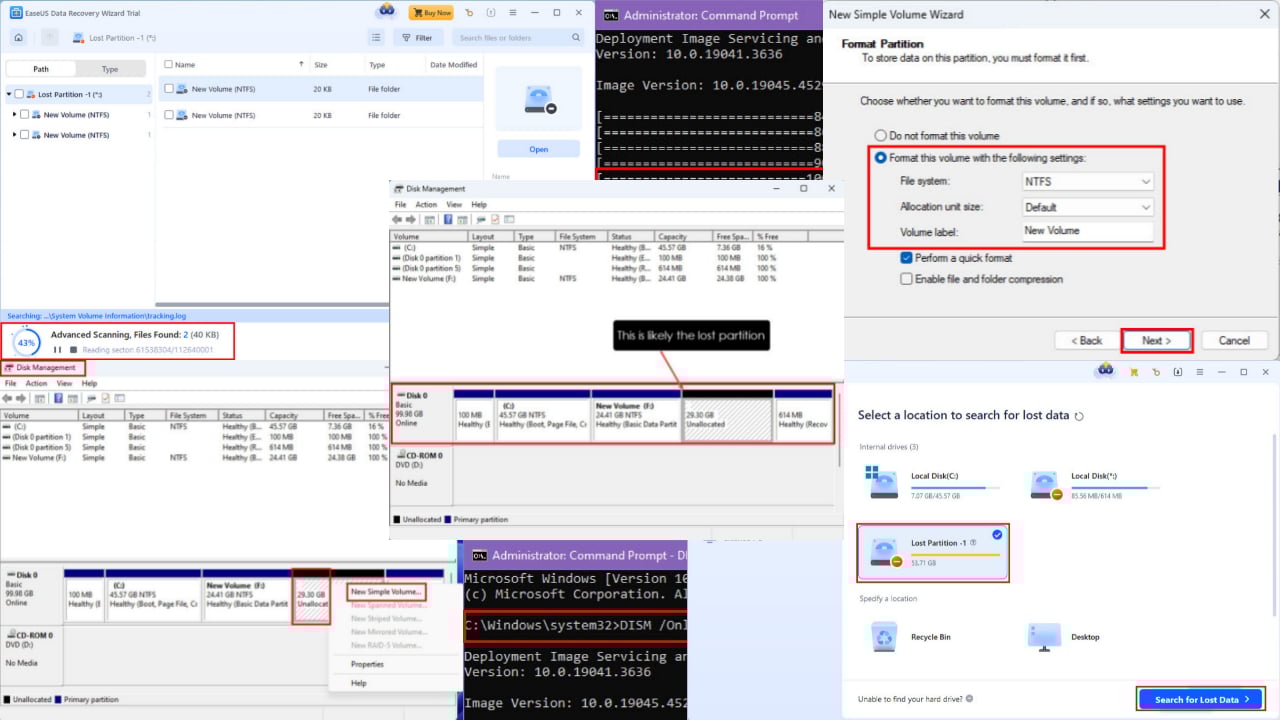Click the home icon in EaseUS breadcrumb bar

tap(18, 37)
